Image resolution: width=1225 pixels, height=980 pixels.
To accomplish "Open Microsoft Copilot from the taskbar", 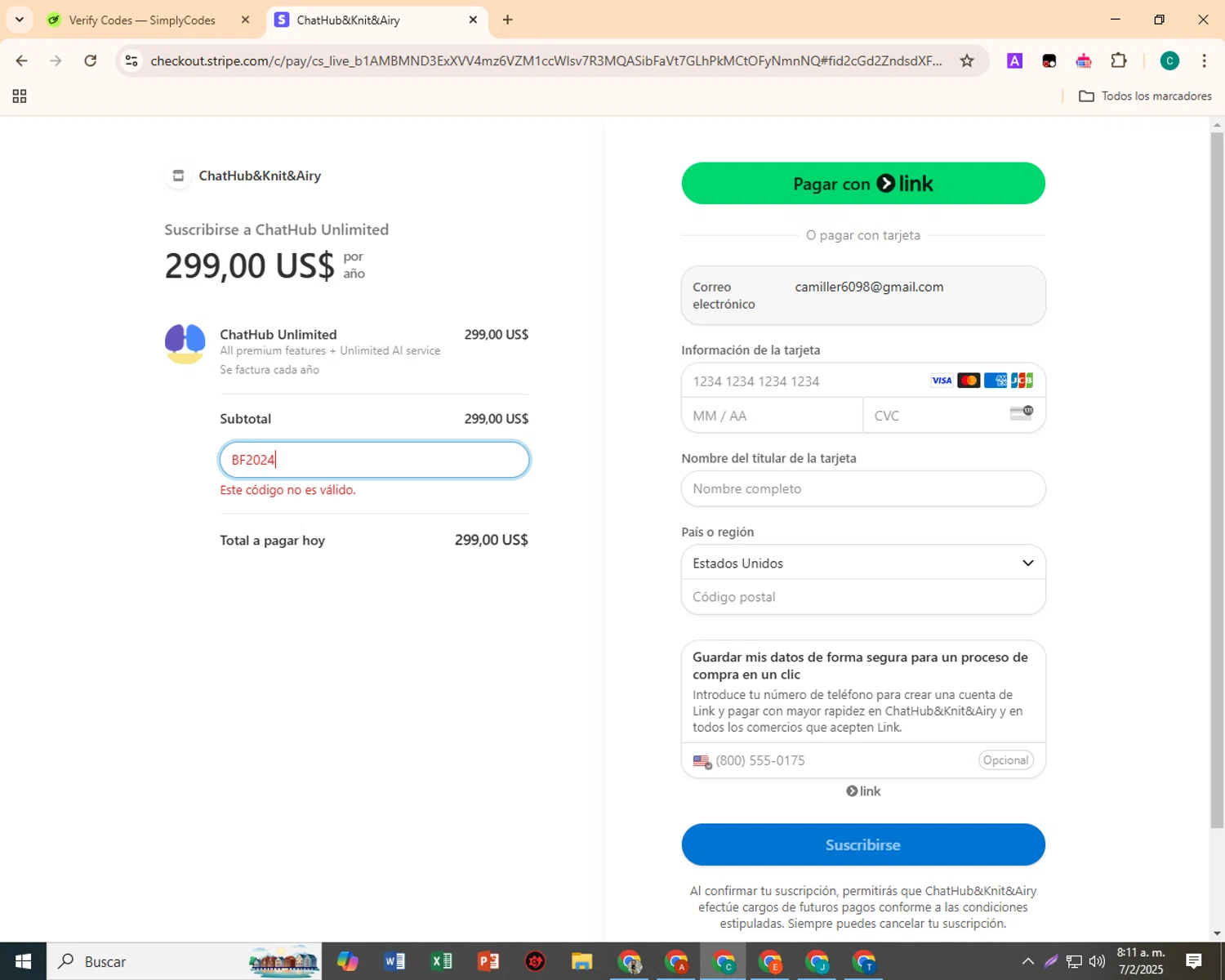I will coord(348,961).
